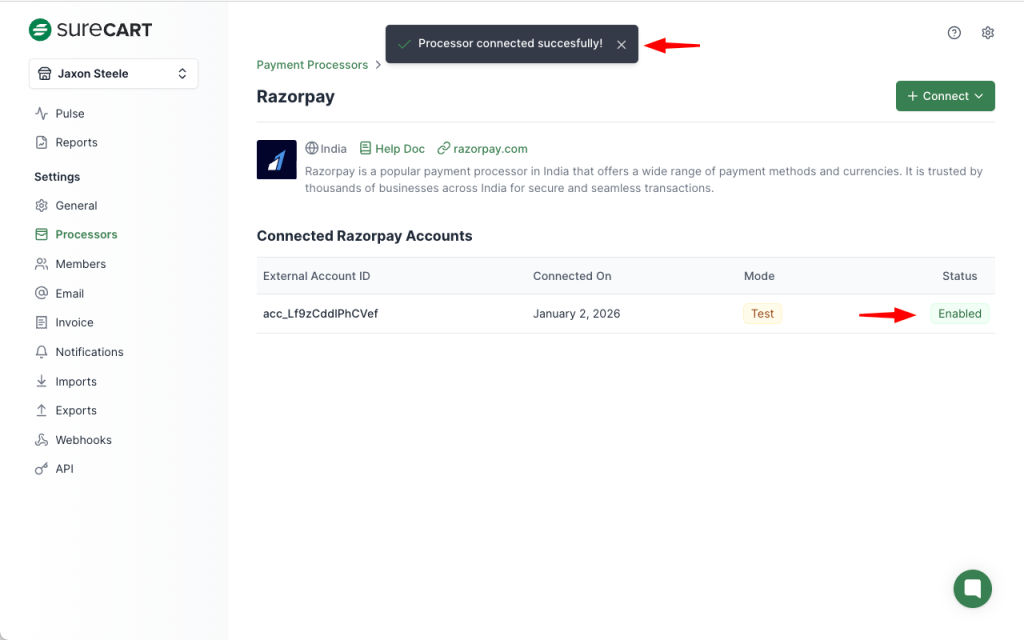Screen dimensions: 1024x640
Task: Navigate to Payment Processors breadcrumb
Action: (x=312, y=65)
